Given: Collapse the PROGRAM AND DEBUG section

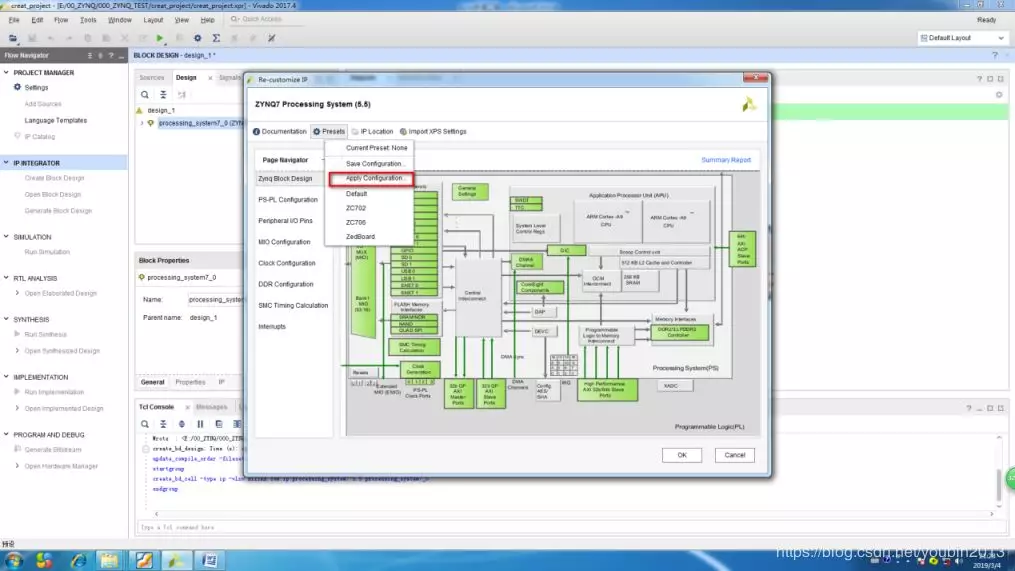Looking at the screenshot, I should coord(6,435).
